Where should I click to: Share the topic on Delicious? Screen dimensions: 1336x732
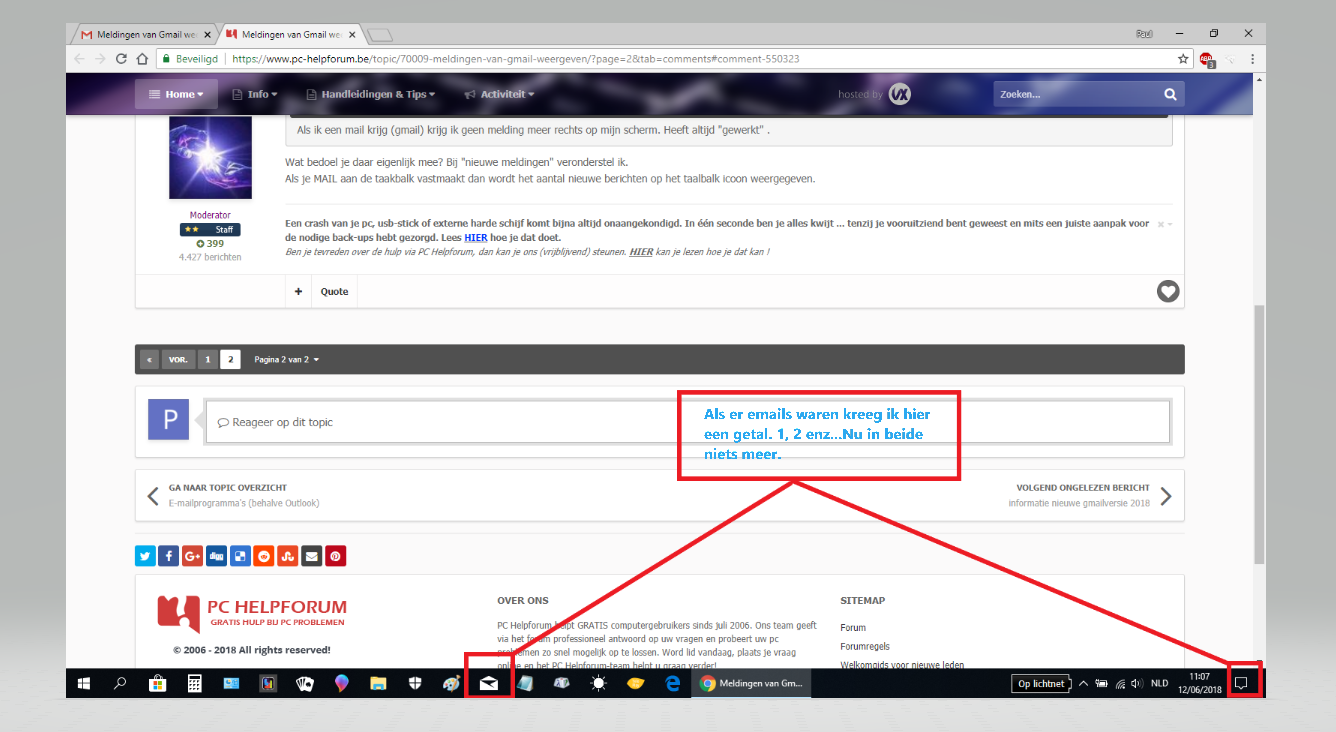click(241, 556)
